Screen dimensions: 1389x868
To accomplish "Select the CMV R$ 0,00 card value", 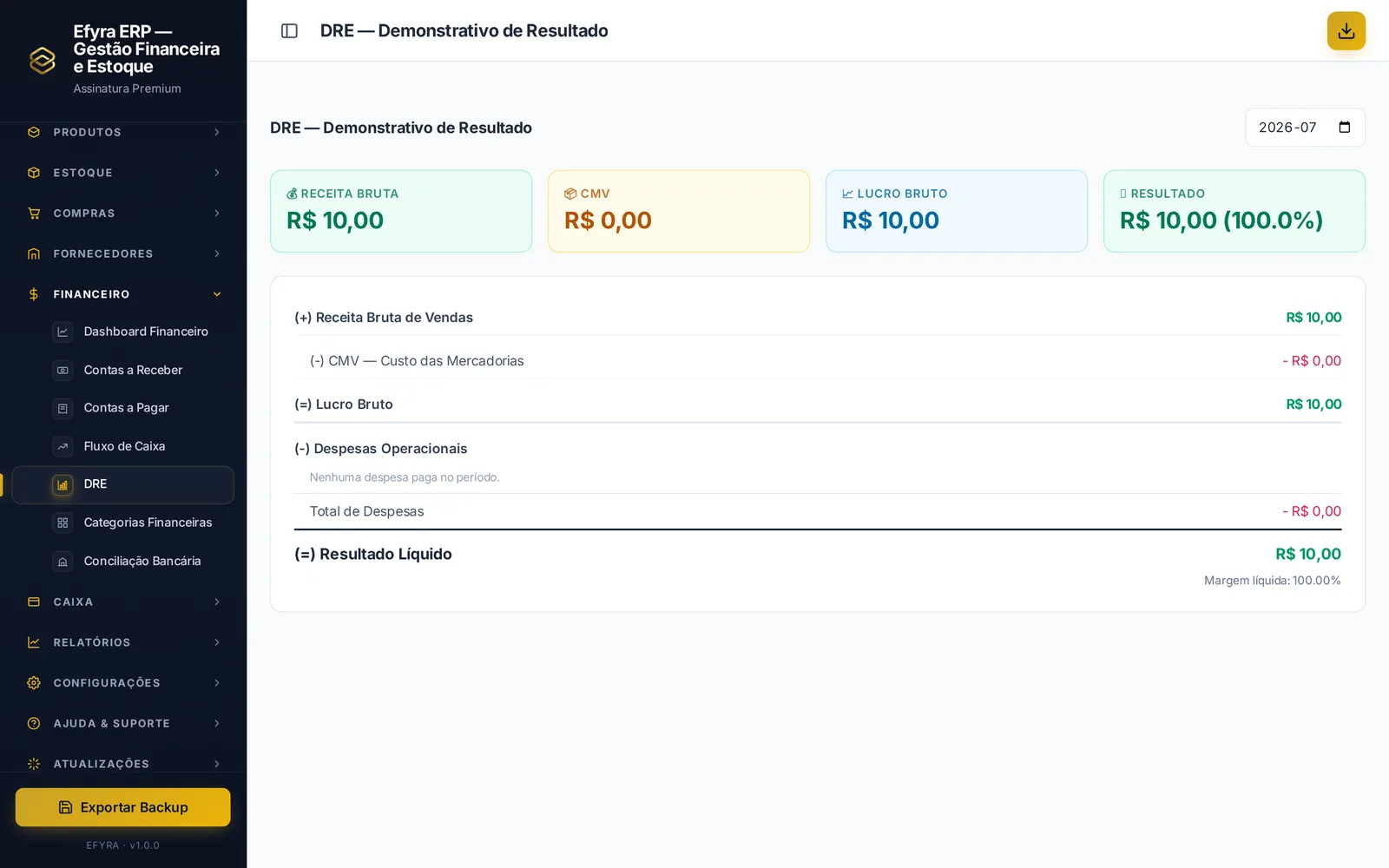I will coord(608,220).
